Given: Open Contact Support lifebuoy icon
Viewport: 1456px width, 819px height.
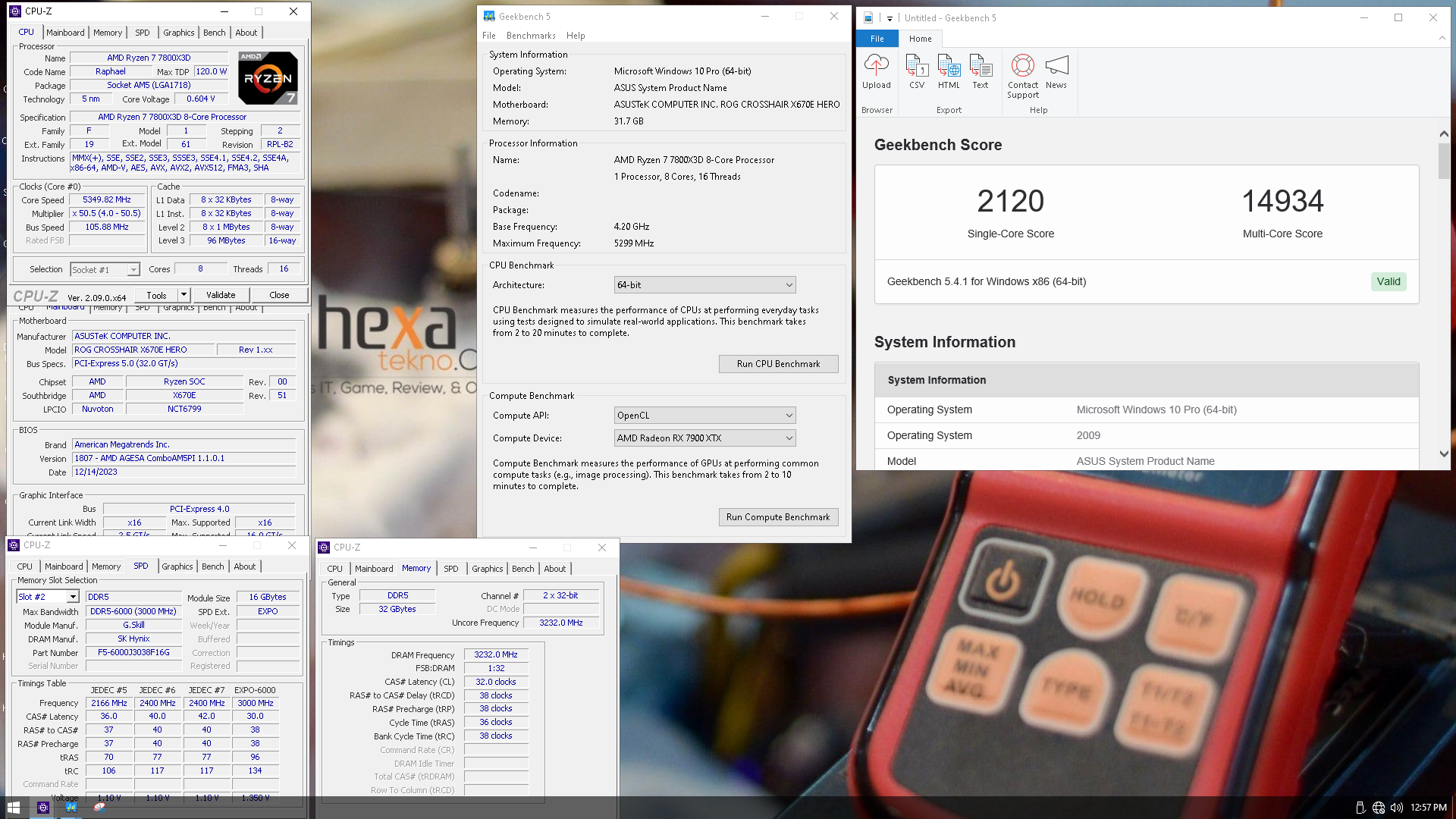Looking at the screenshot, I should click(x=1023, y=66).
